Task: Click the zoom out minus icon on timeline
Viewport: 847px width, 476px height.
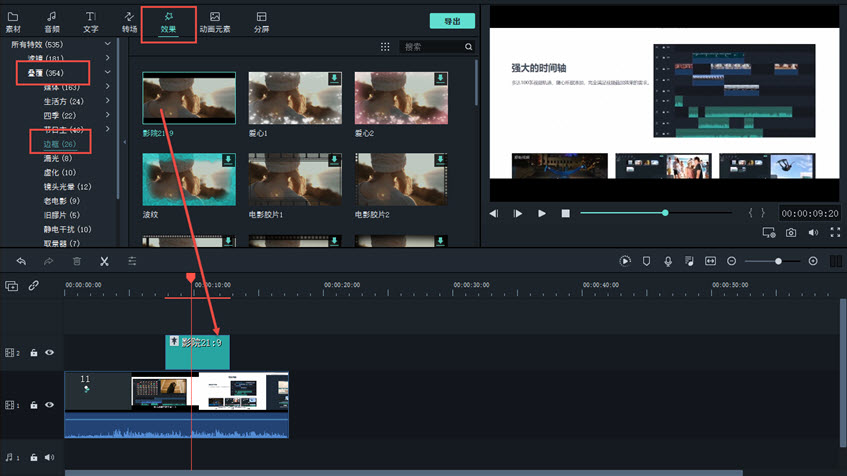Action: (x=732, y=261)
